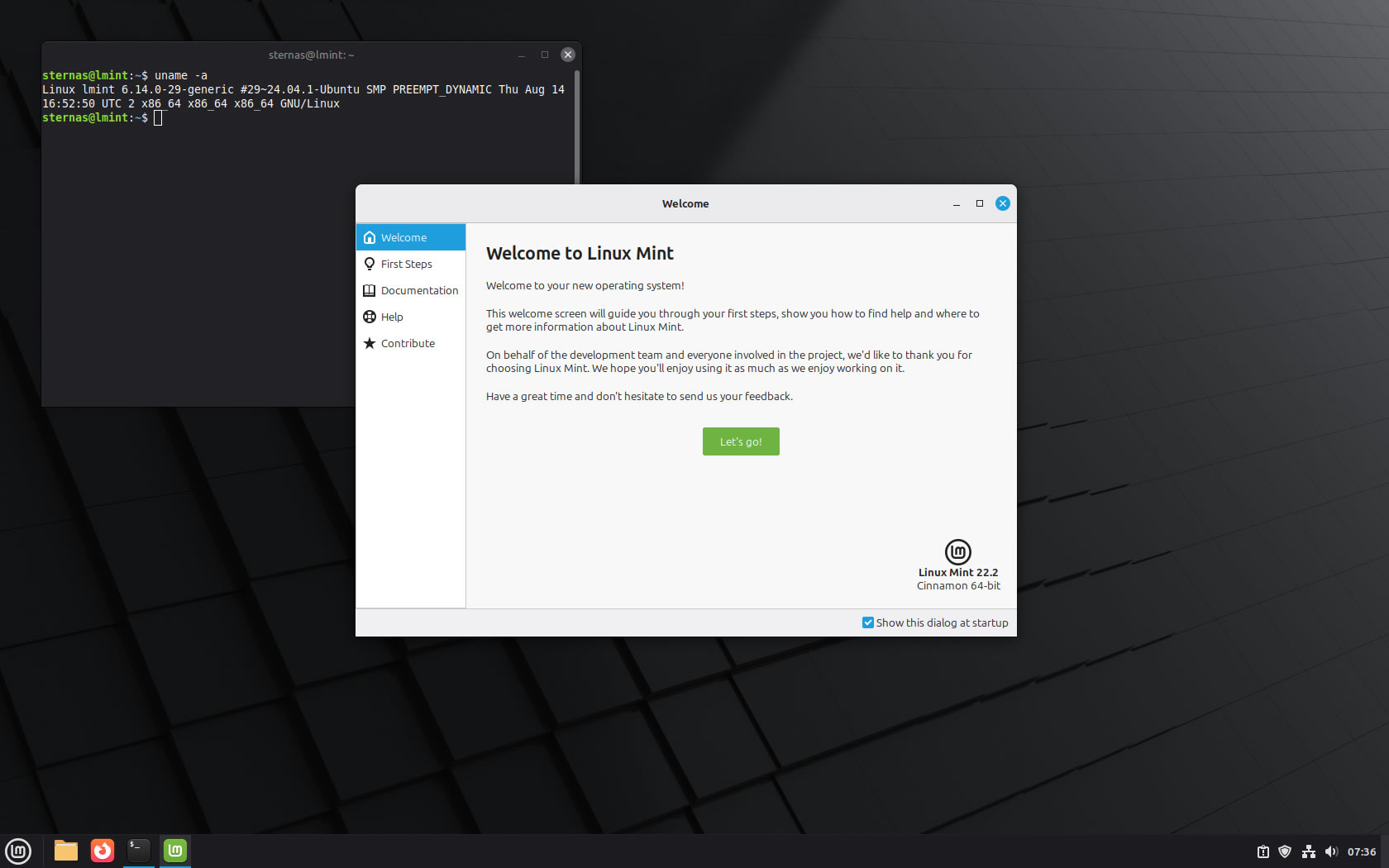Viewport: 1389px width, 868px height.
Task: Open the Update Manager shield icon
Action: pyautogui.click(x=1285, y=851)
